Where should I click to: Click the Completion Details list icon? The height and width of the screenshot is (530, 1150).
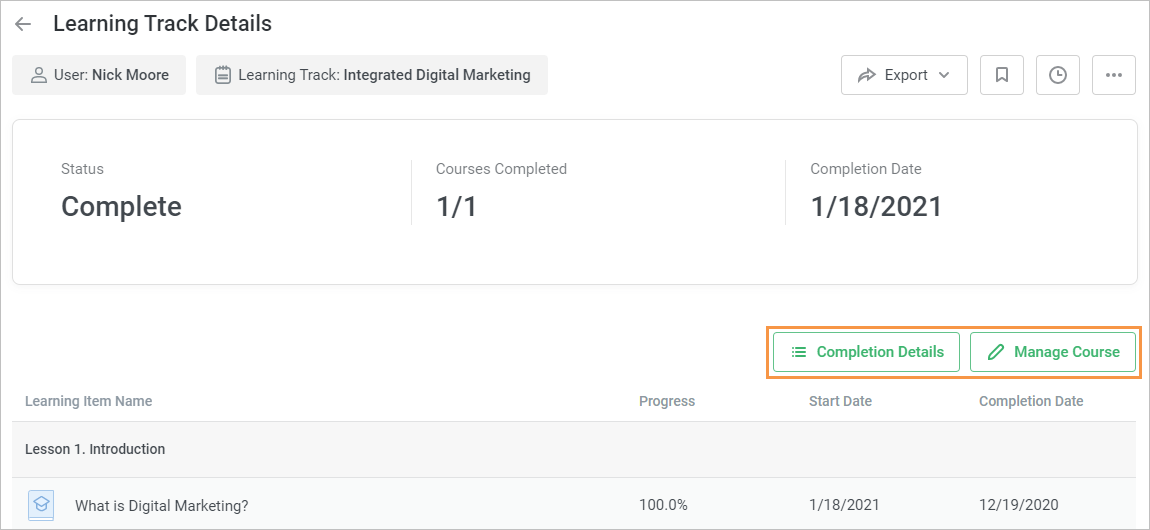click(x=799, y=352)
